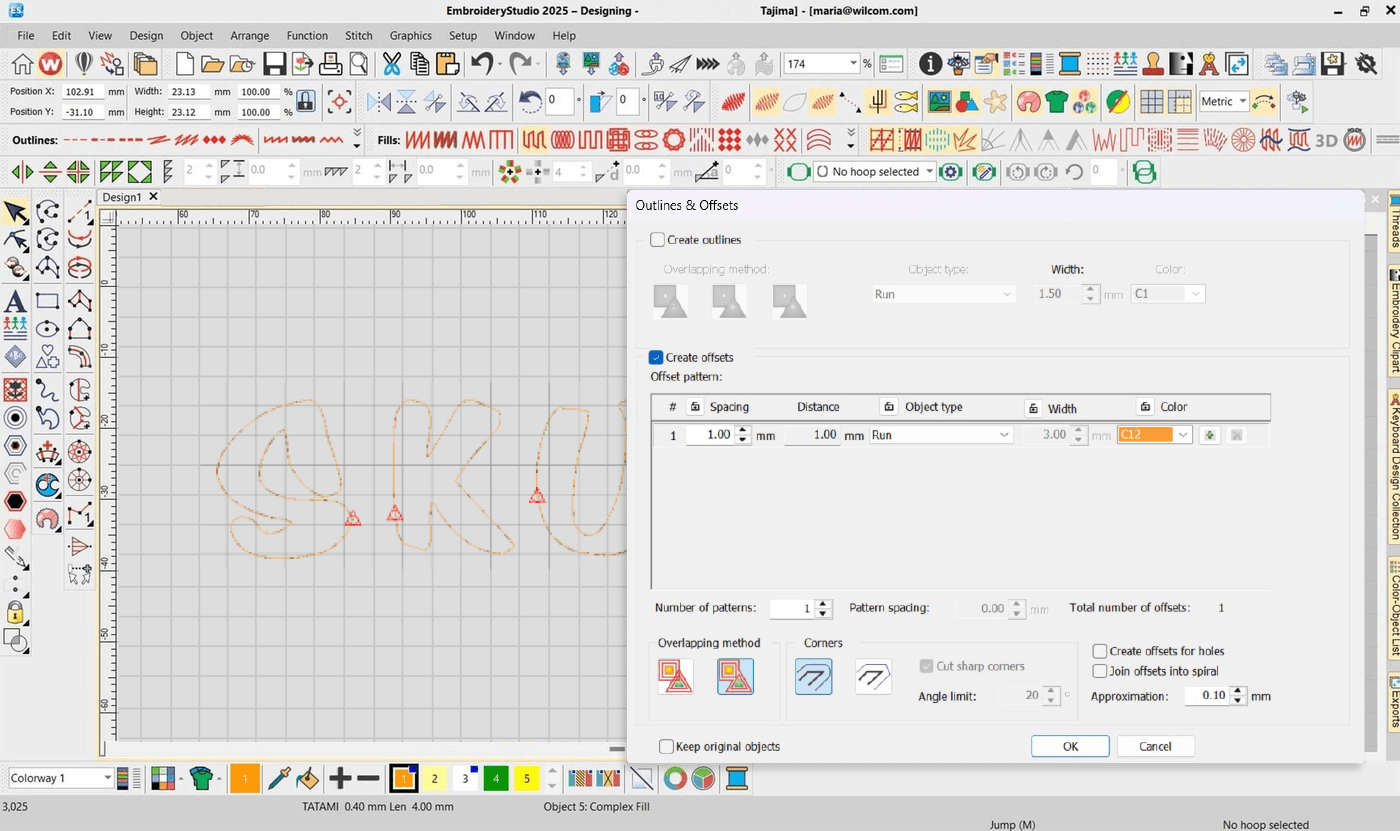Viewport: 1400px width, 831px height.
Task: Click the OK button
Action: click(x=1070, y=746)
